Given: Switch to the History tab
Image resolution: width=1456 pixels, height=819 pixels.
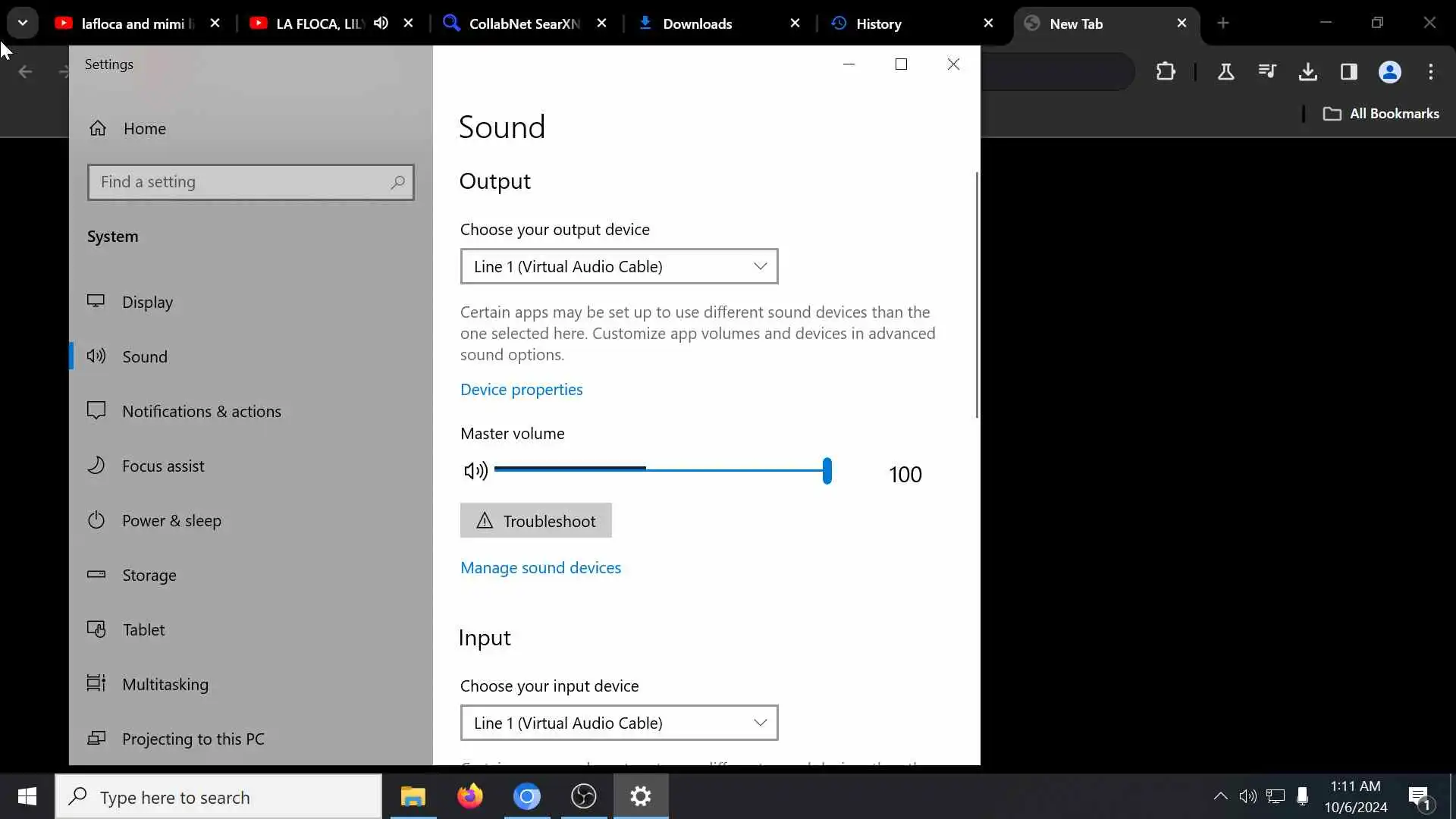Looking at the screenshot, I should click(x=878, y=24).
